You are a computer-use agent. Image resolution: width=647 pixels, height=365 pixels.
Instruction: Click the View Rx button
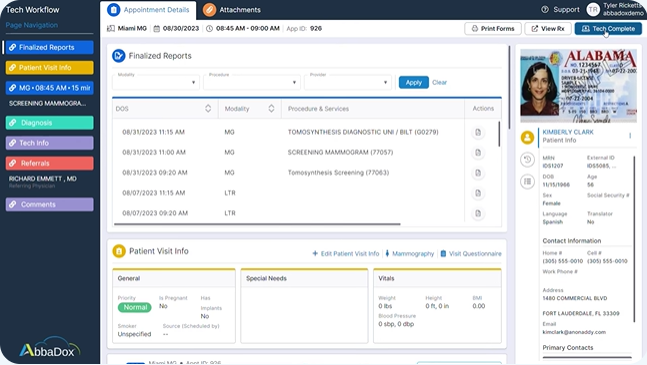(548, 28)
